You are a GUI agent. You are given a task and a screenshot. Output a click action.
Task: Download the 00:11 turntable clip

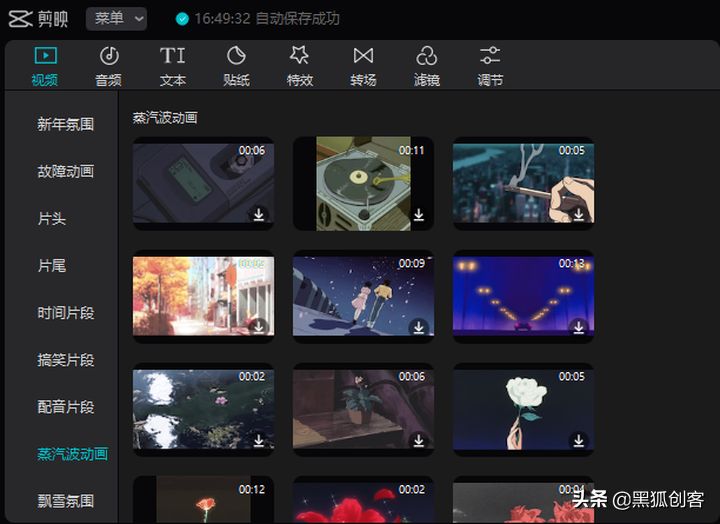pos(419,214)
